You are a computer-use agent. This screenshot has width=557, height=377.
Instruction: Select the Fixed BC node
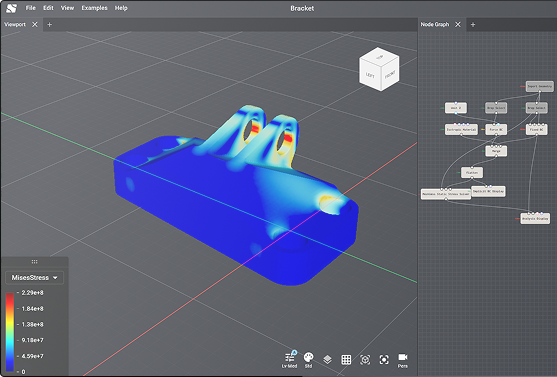tap(536, 129)
